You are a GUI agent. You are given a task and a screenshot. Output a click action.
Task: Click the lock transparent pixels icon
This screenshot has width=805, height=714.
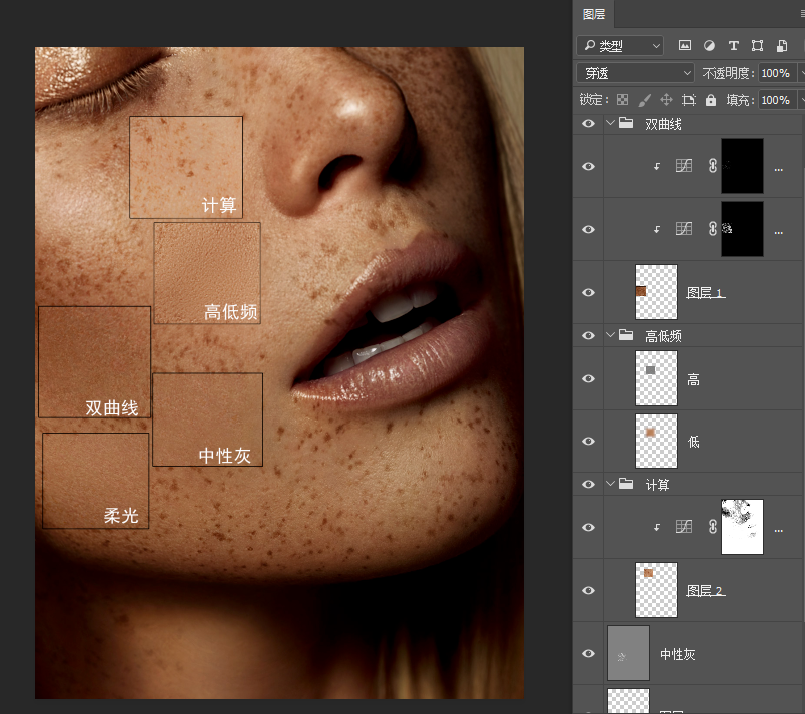(622, 100)
